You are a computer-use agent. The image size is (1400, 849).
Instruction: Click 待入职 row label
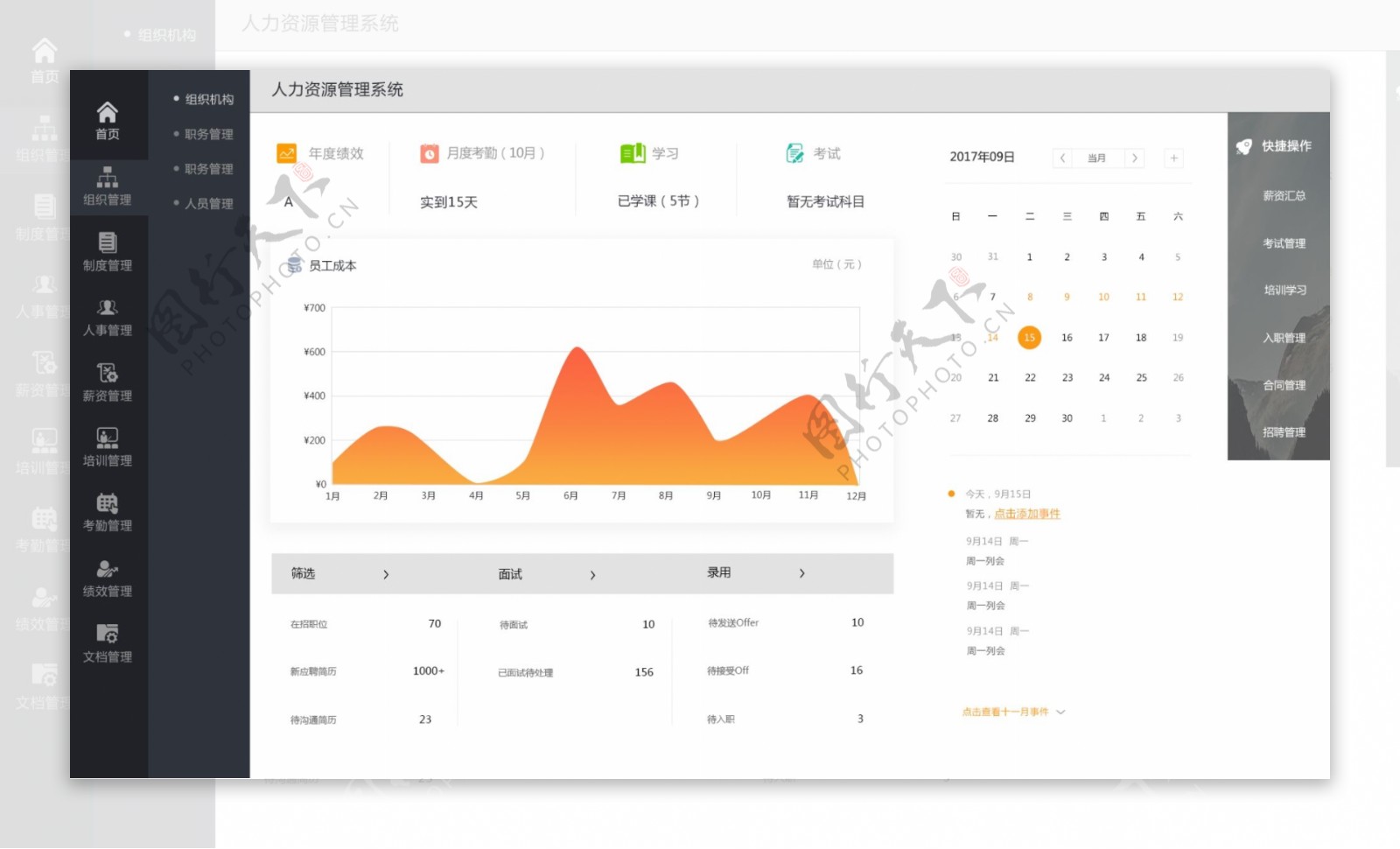pyautogui.click(x=721, y=719)
